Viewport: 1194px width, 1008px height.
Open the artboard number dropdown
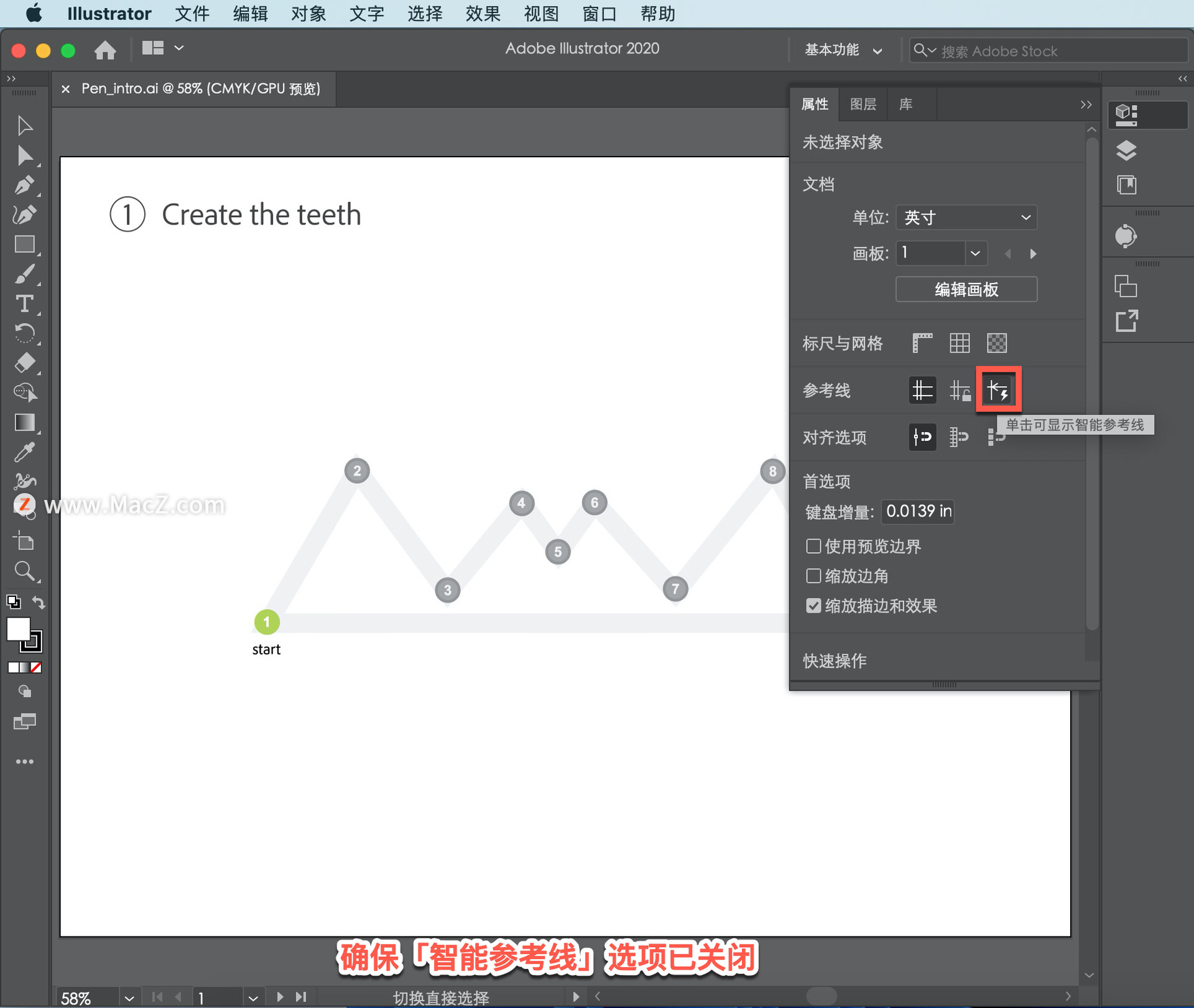[x=974, y=253]
